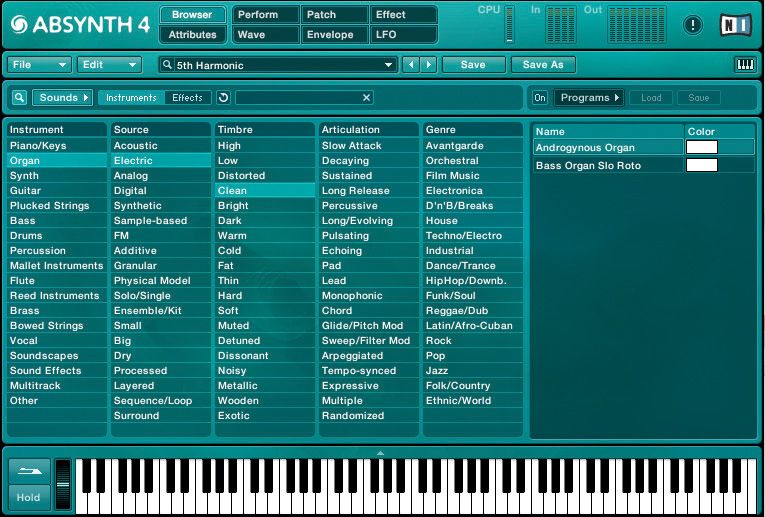Select the Soundscapes instrument
765x517 pixels.
point(57,356)
